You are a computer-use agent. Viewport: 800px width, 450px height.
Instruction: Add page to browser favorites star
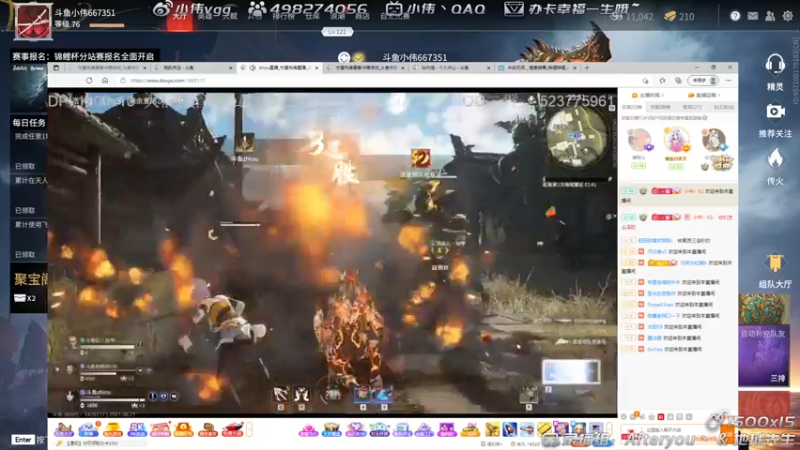coord(662,81)
